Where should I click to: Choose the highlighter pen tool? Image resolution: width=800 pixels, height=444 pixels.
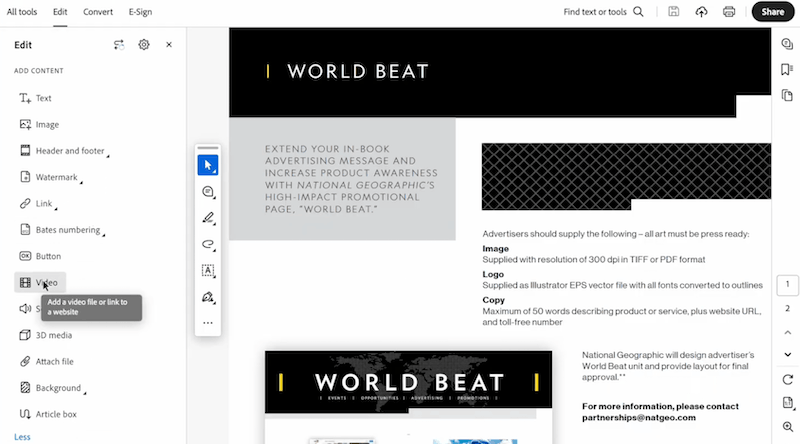coord(208,218)
